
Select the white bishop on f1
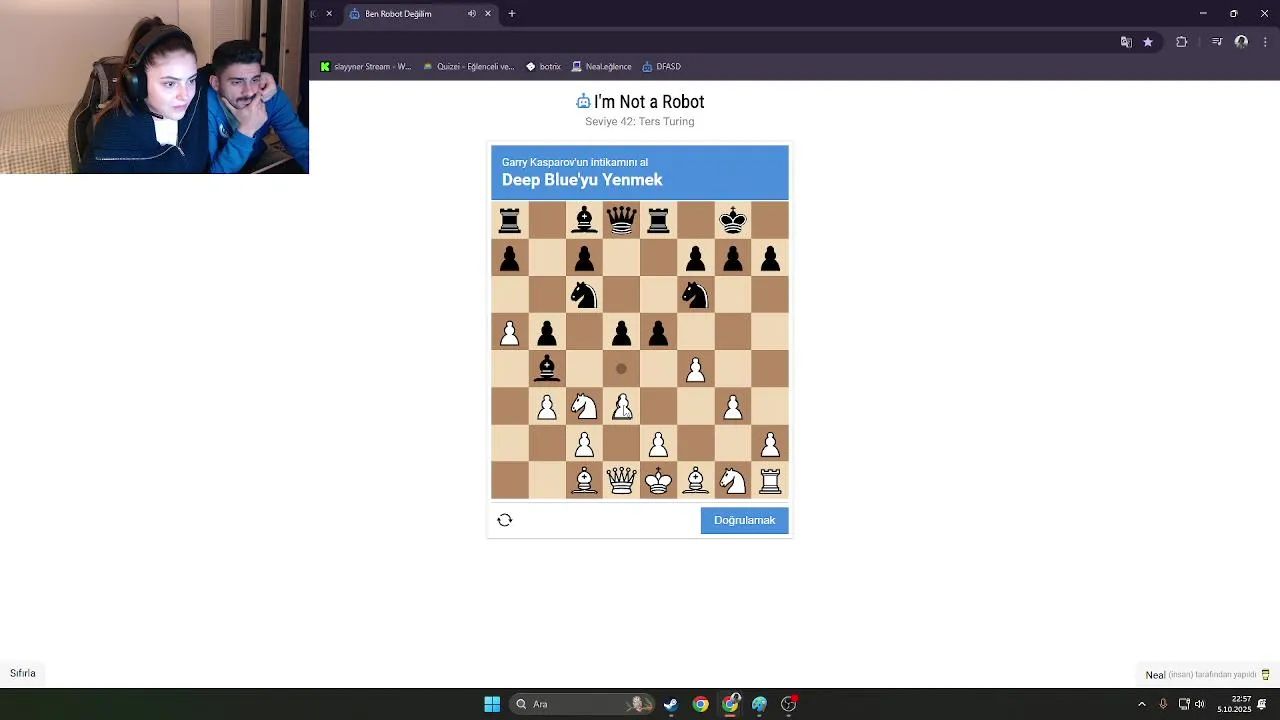696,481
